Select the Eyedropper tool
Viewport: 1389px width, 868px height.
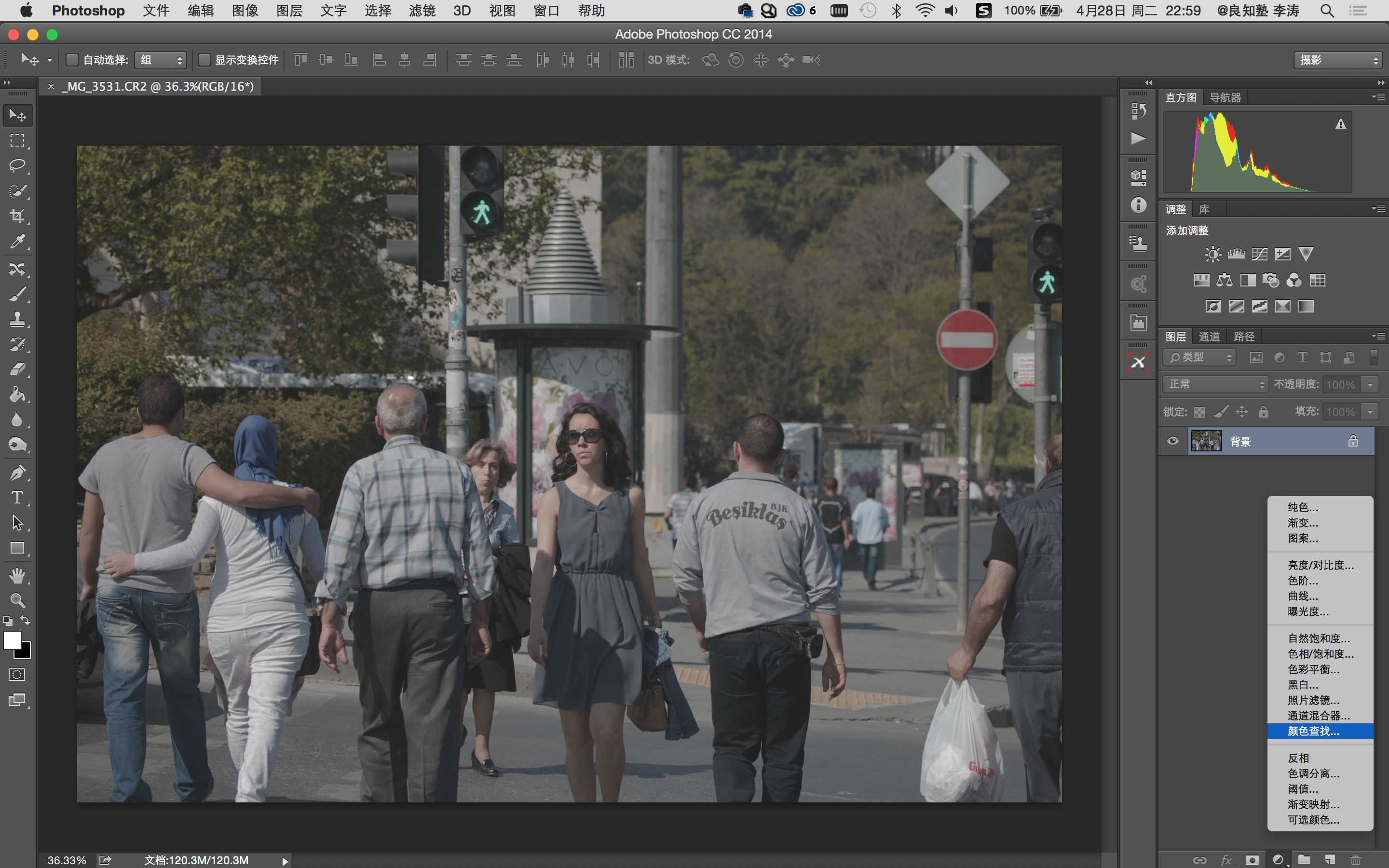pyautogui.click(x=17, y=242)
